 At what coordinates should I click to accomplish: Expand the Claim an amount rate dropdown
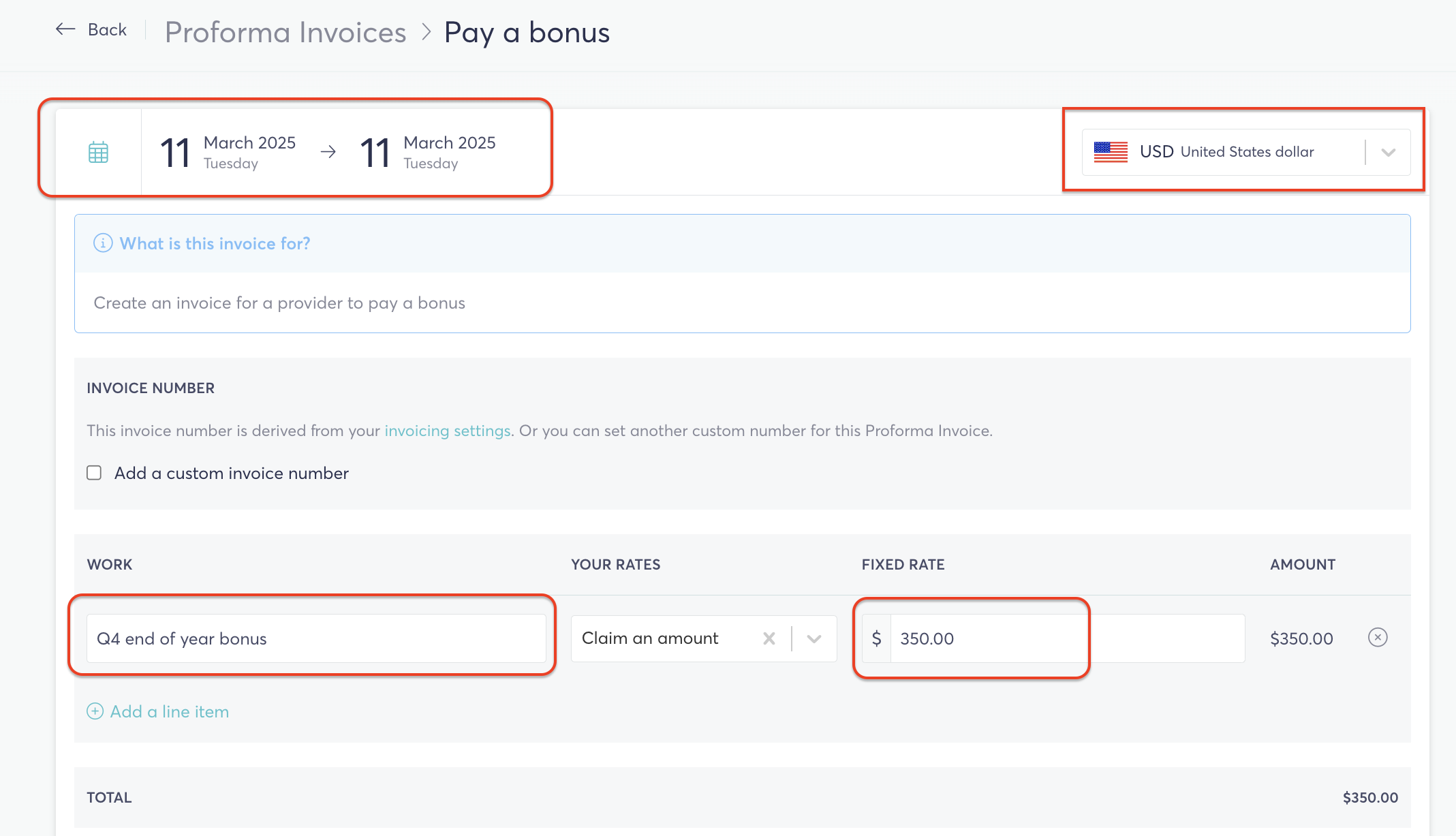[814, 638]
